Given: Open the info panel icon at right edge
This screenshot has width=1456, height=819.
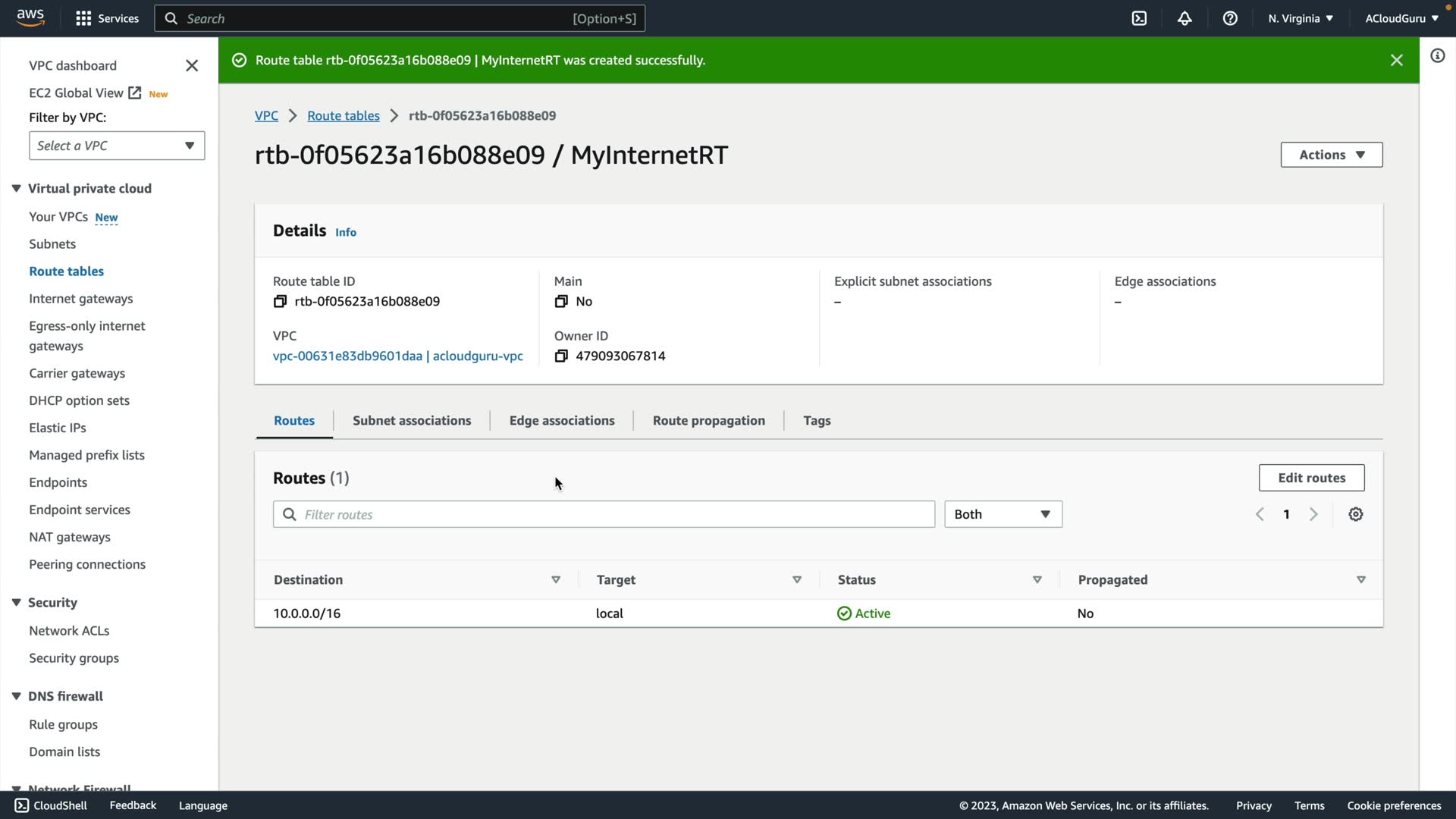Looking at the screenshot, I should coord(1437,56).
